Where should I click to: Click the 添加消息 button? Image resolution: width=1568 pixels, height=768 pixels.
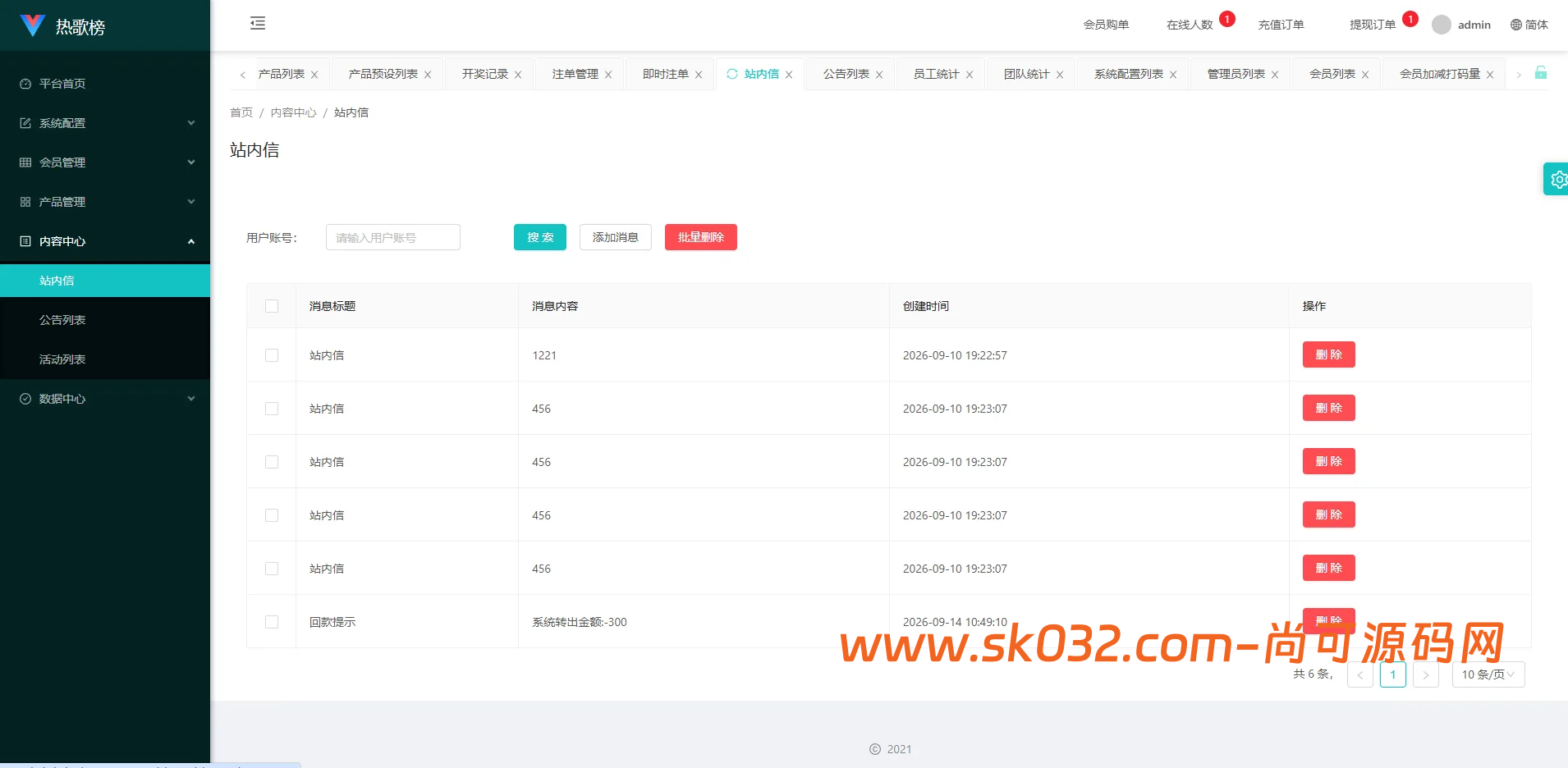tap(616, 237)
